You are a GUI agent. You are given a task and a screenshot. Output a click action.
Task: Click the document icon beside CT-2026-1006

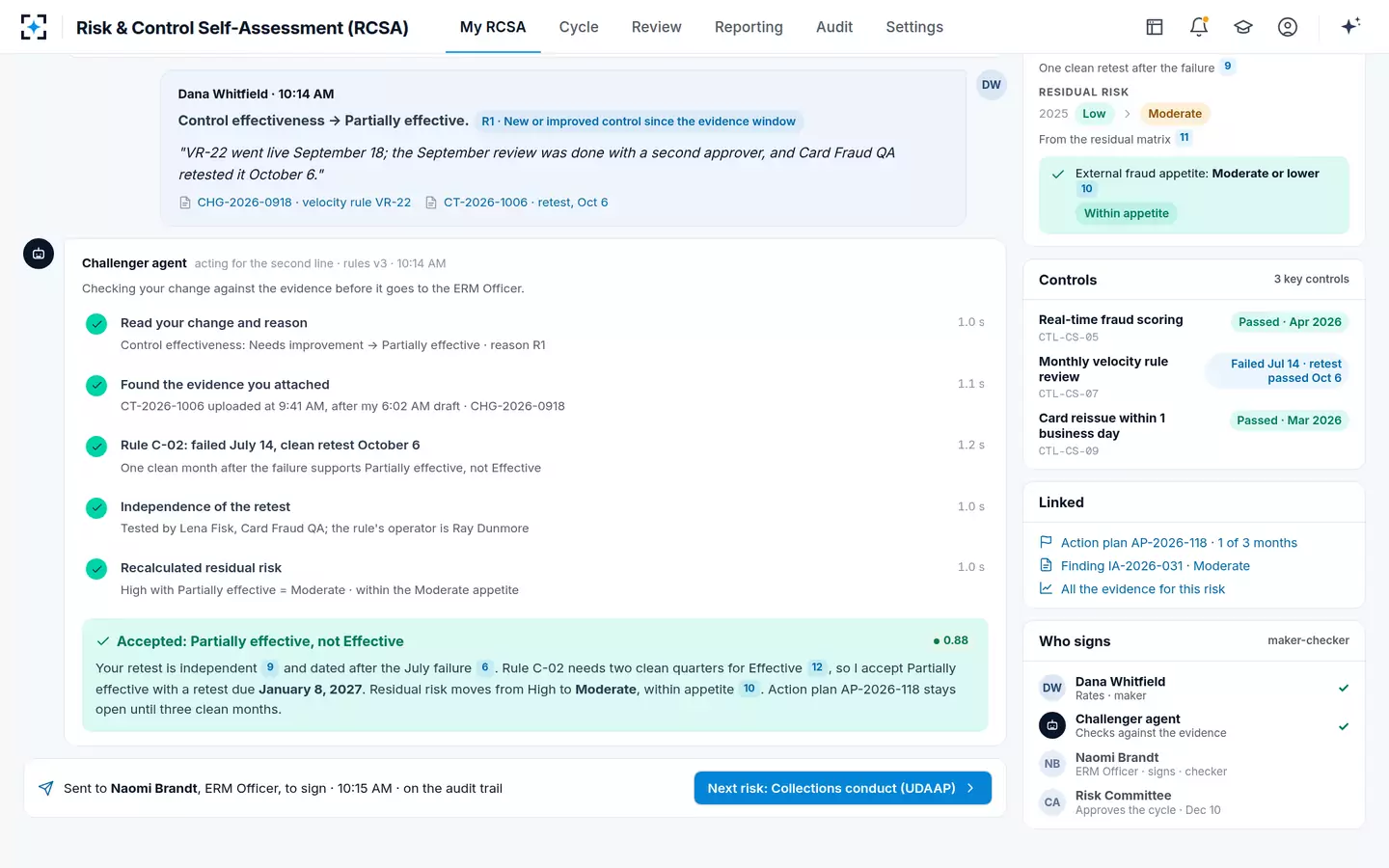(x=431, y=203)
